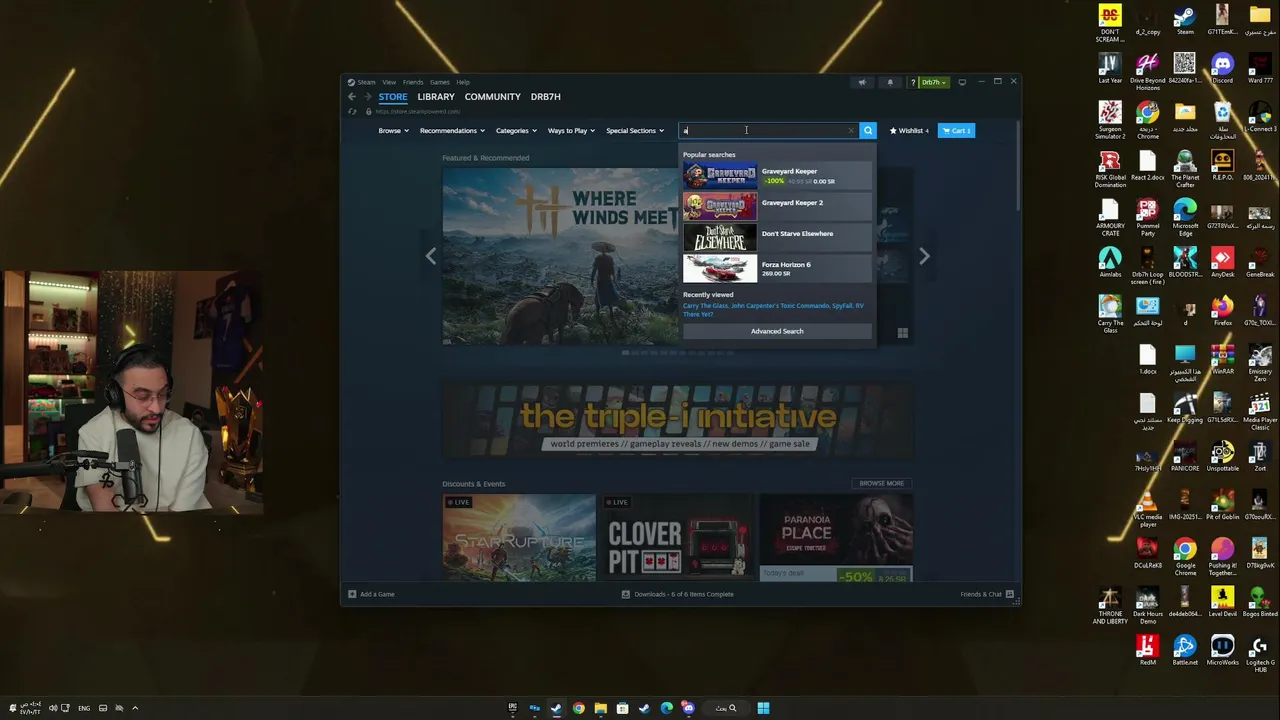
Task: Click the Advanced Search button
Action: (777, 331)
